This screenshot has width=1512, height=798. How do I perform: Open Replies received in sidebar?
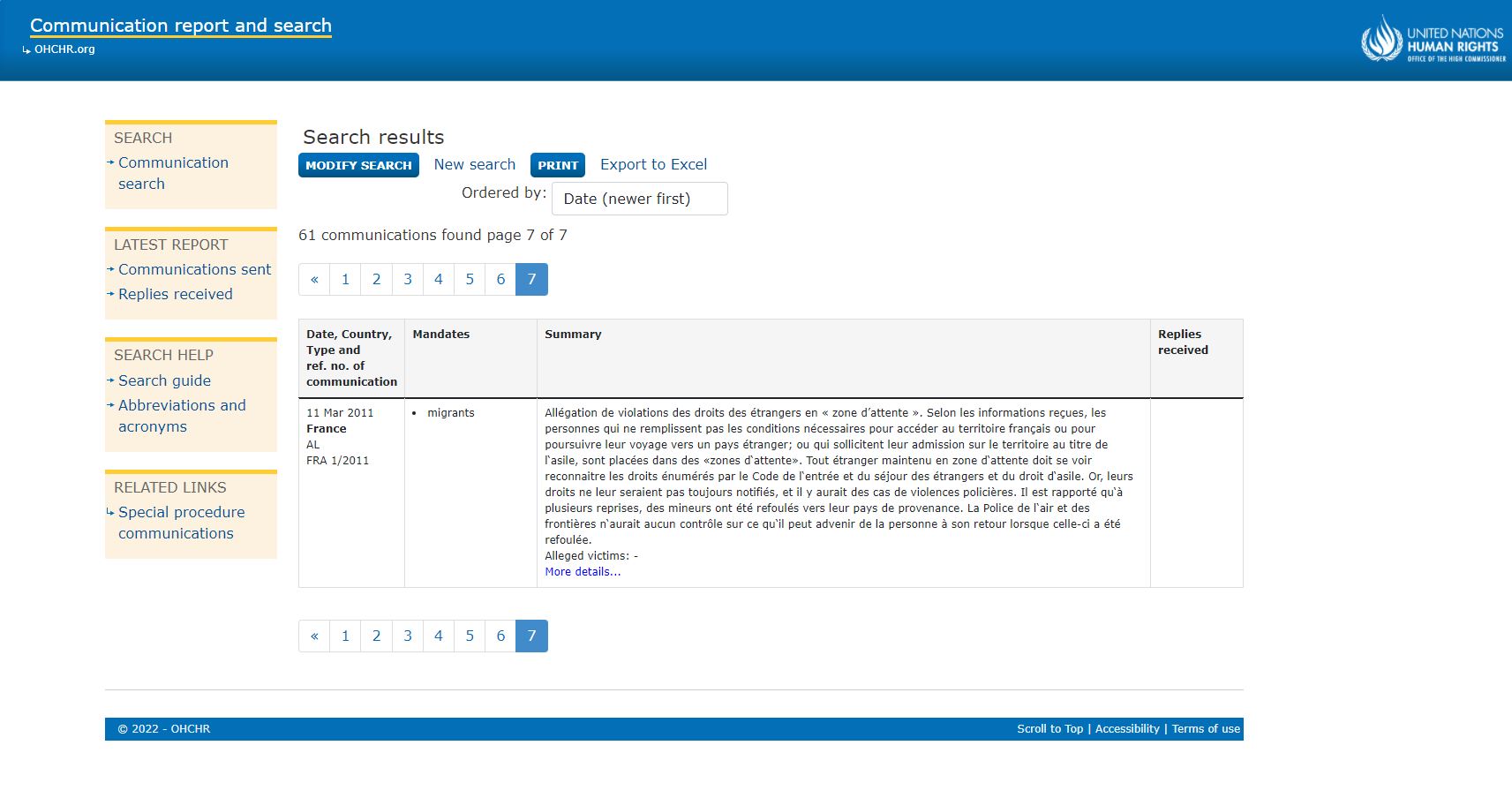click(176, 294)
